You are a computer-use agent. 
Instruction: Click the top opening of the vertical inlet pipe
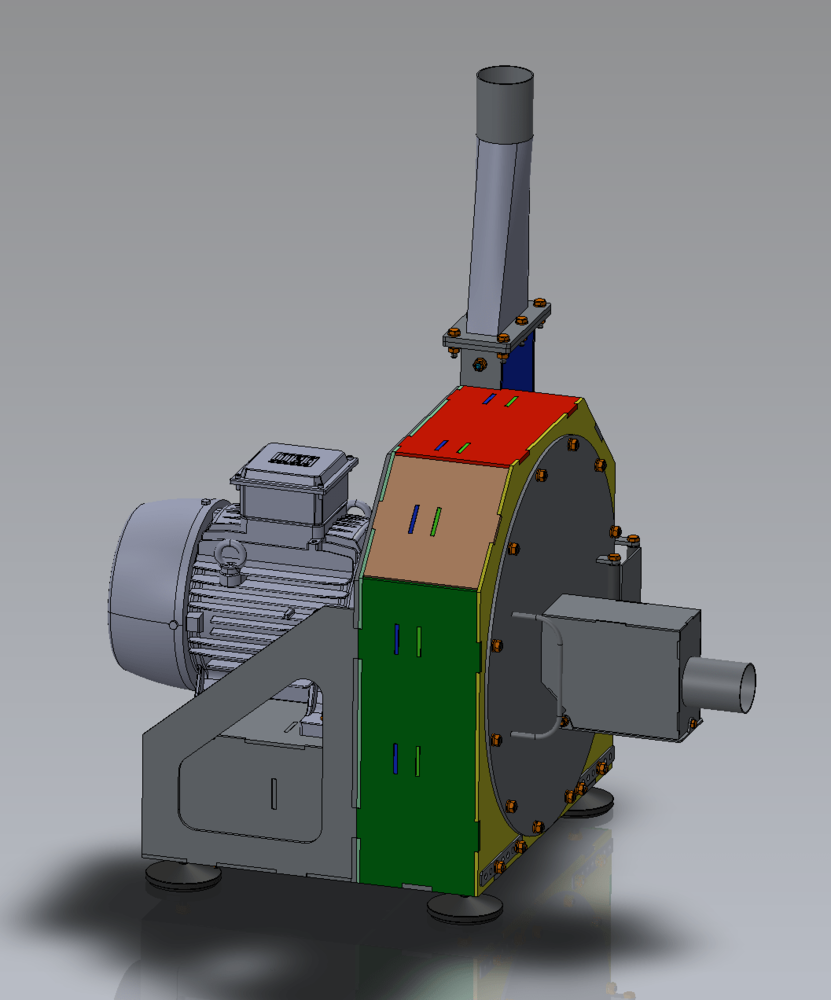tap(505, 77)
